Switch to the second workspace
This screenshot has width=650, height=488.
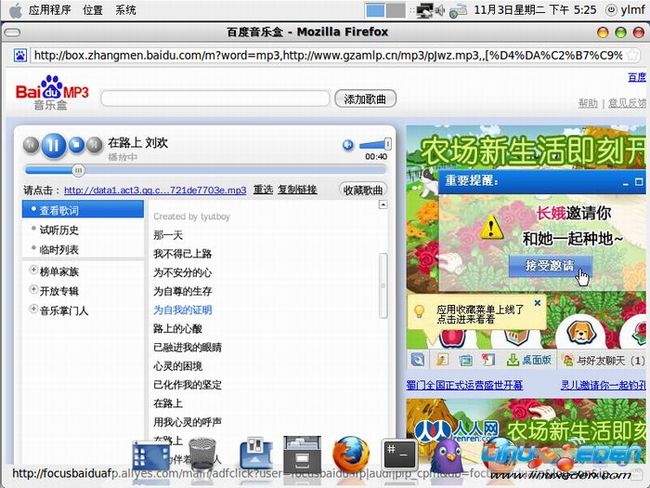coord(396,10)
